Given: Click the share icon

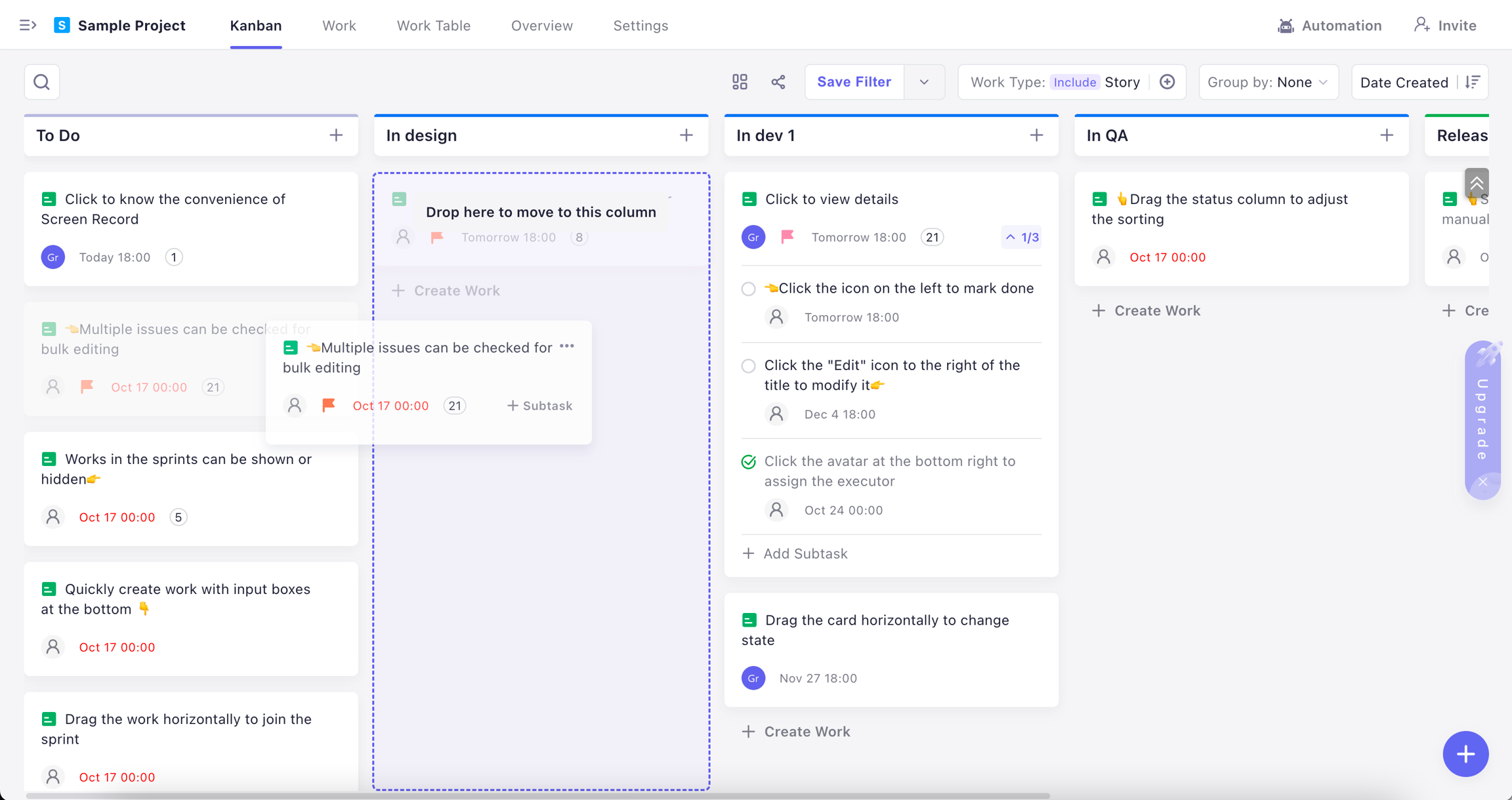Looking at the screenshot, I should [x=778, y=82].
